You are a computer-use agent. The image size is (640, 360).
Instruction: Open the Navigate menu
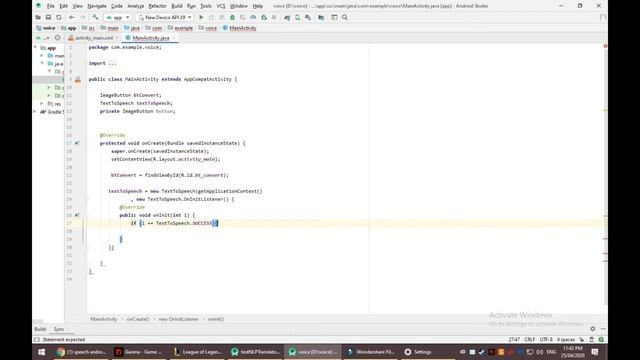97,6
